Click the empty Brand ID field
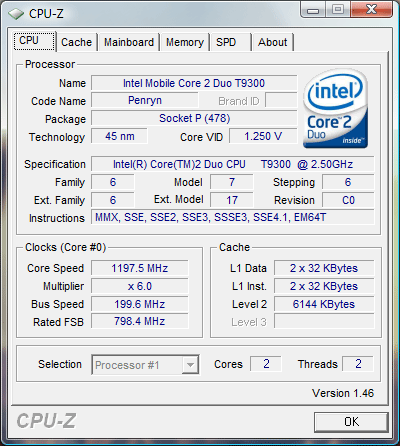The image size is (400, 446). coord(281,100)
